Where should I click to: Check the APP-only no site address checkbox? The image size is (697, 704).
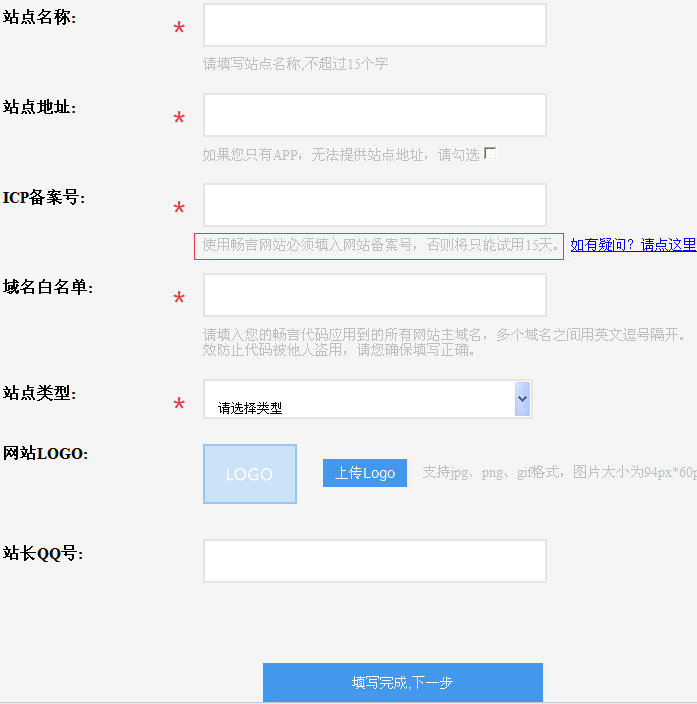tap(490, 154)
